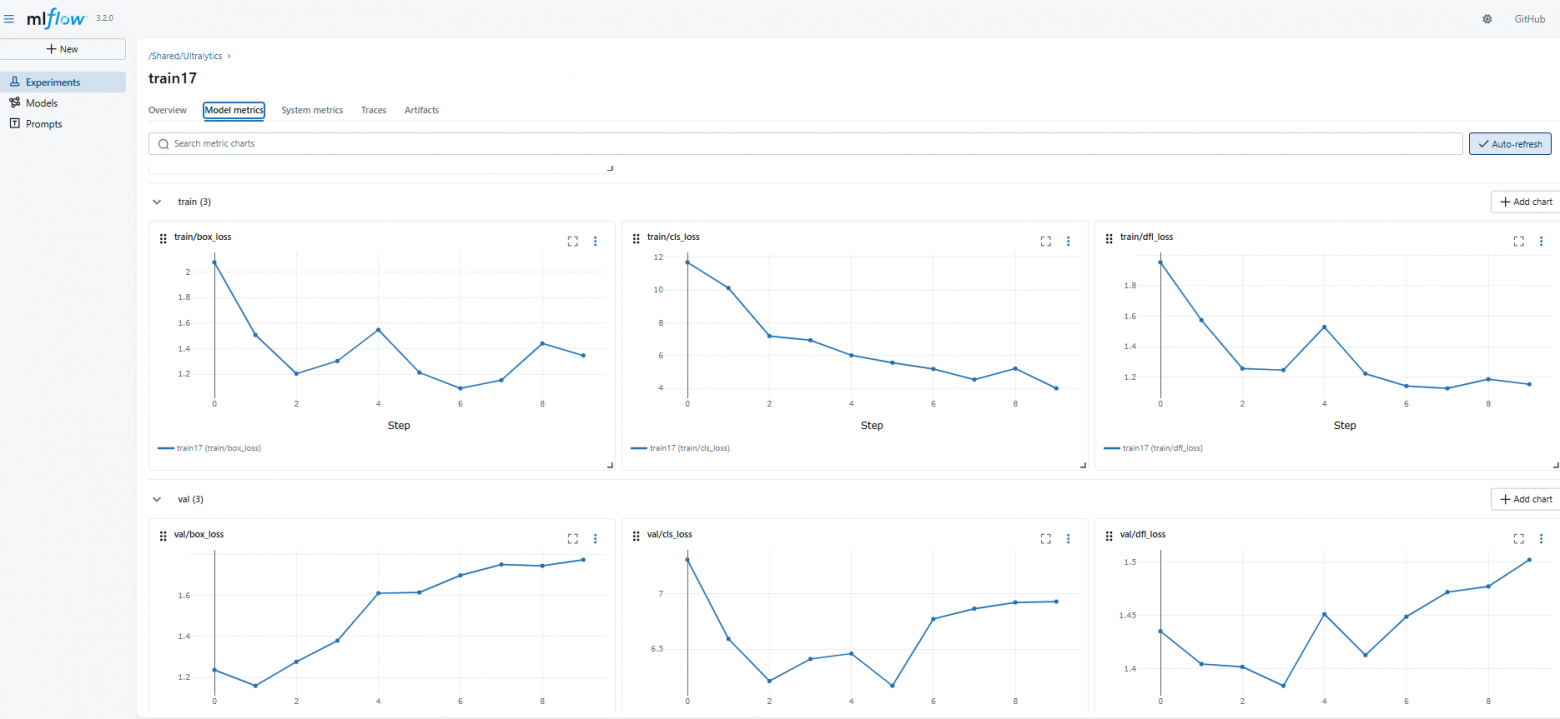This screenshot has height=719, width=1560.
Task: Open the options menu on val/box_loss chart
Action: coord(595,538)
